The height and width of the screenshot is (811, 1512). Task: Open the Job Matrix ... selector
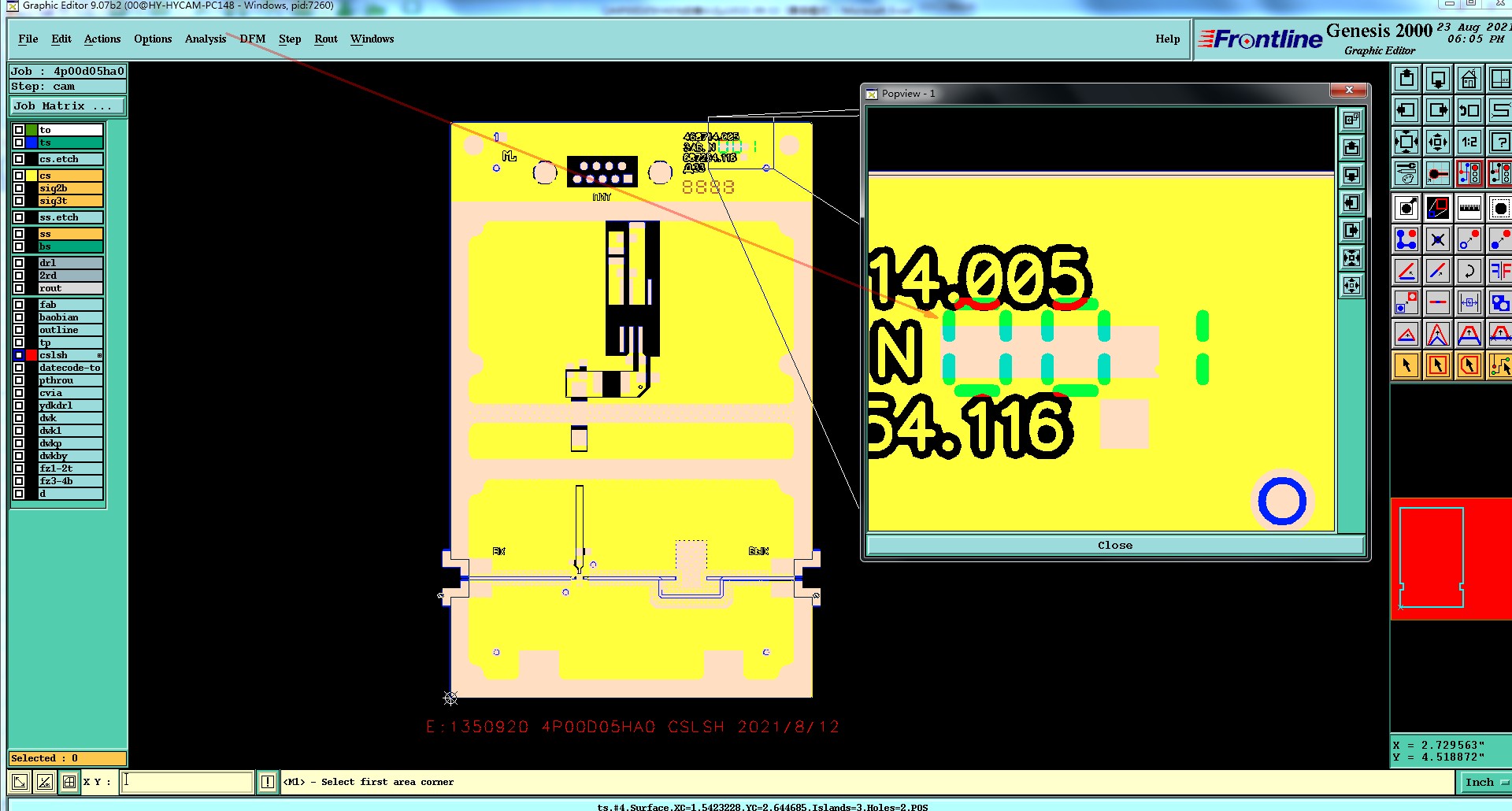click(x=68, y=106)
